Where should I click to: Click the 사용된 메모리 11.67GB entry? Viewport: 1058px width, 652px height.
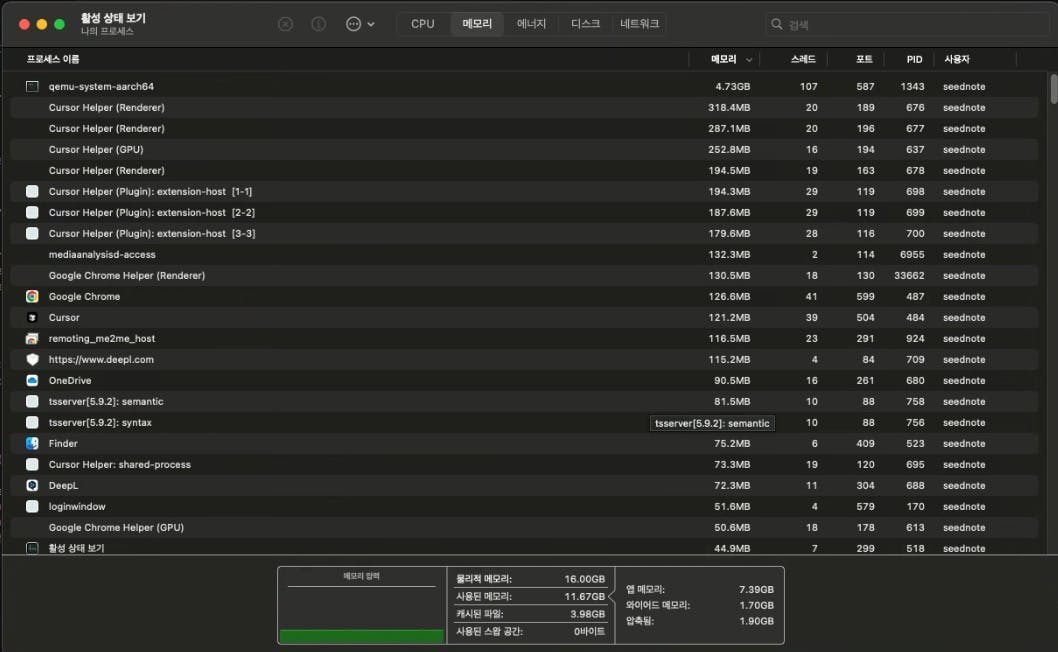(530, 597)
